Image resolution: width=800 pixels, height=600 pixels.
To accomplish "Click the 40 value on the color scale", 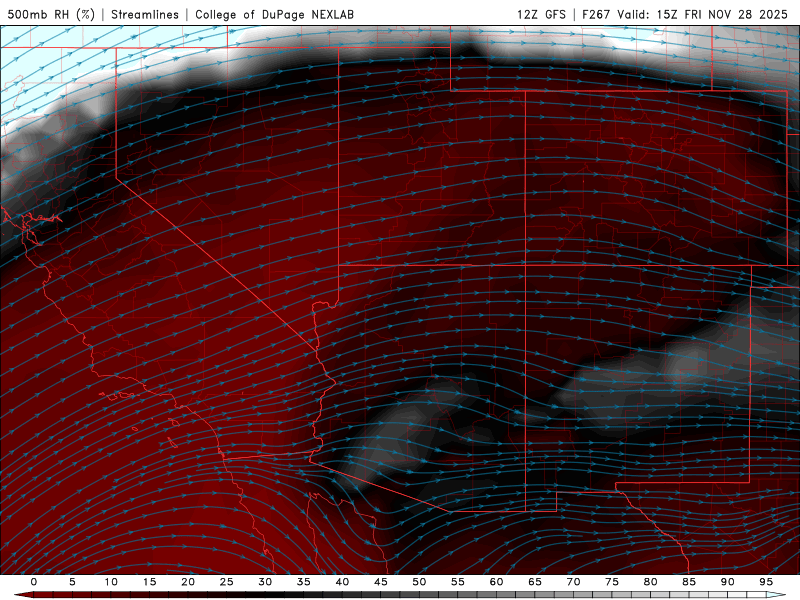I will 342,582.
